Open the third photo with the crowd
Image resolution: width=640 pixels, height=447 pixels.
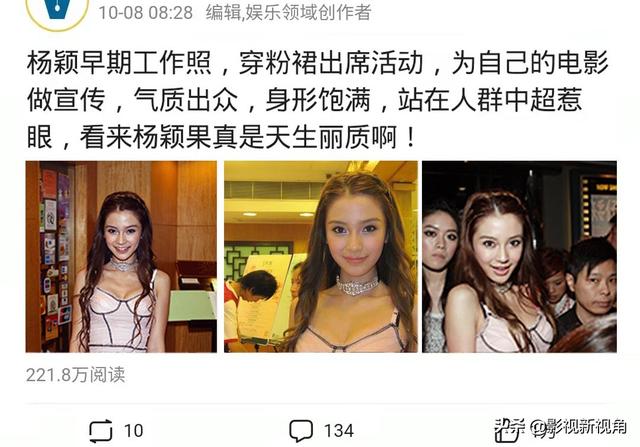(519, 257)
